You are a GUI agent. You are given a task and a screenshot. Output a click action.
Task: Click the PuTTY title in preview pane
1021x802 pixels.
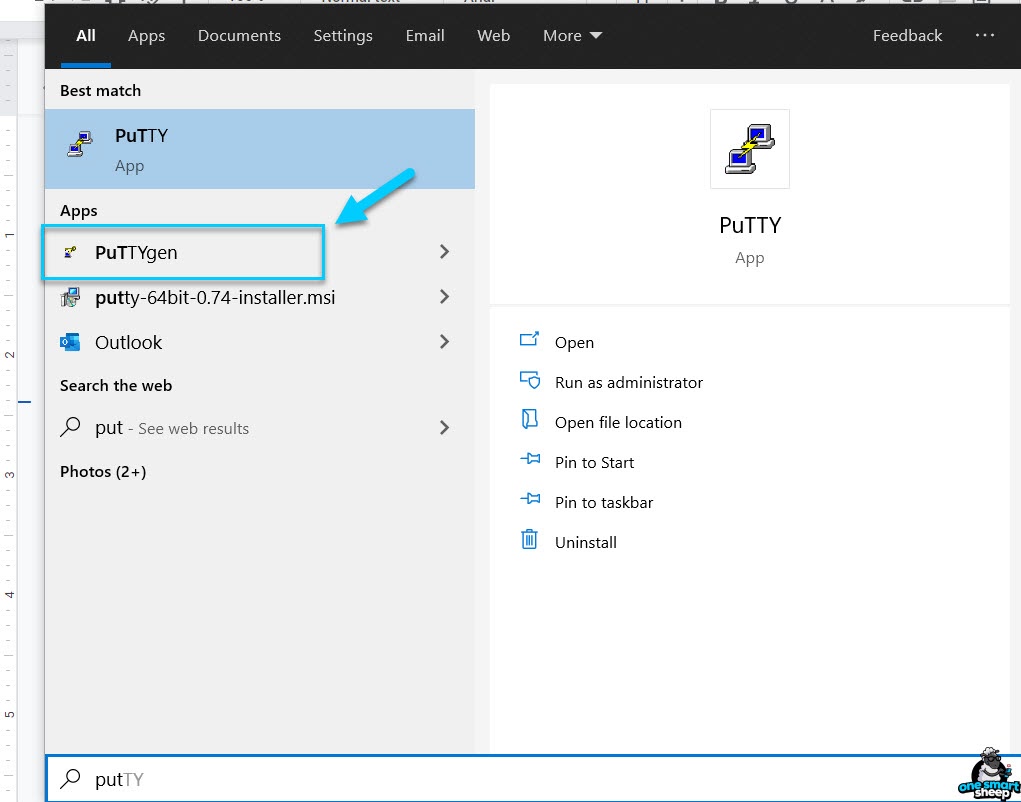pyautogui.click(x=749, y=225)
